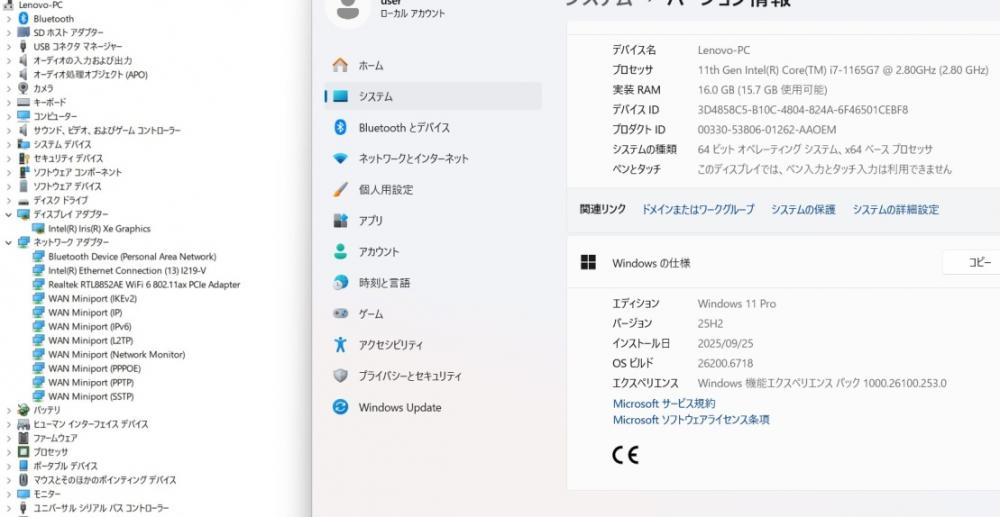Image resolution: width=1000 pixels, height=517 pixels.
Task: Click the カメラ camera device icon
Action: click(x=24, y=88)
